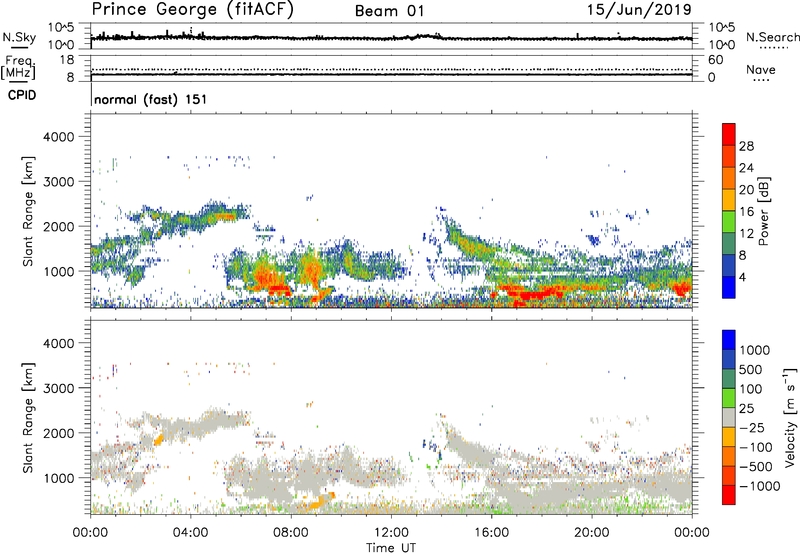This screenshot has height=554, width=800.
Task: Click the 'N.Search' legend label
Action: [x=772, y=37]
